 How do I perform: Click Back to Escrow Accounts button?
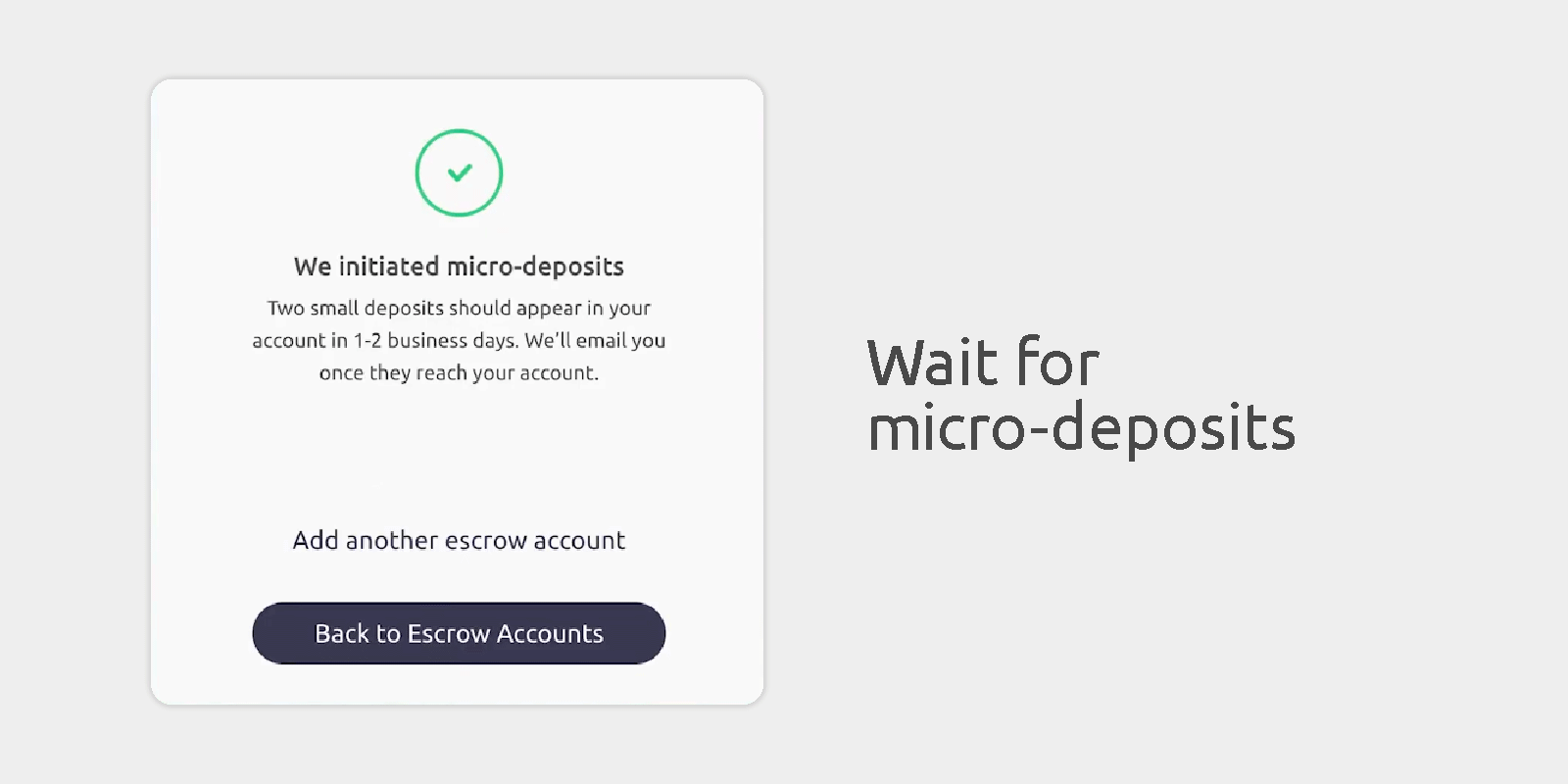click(x=459, y=633)
